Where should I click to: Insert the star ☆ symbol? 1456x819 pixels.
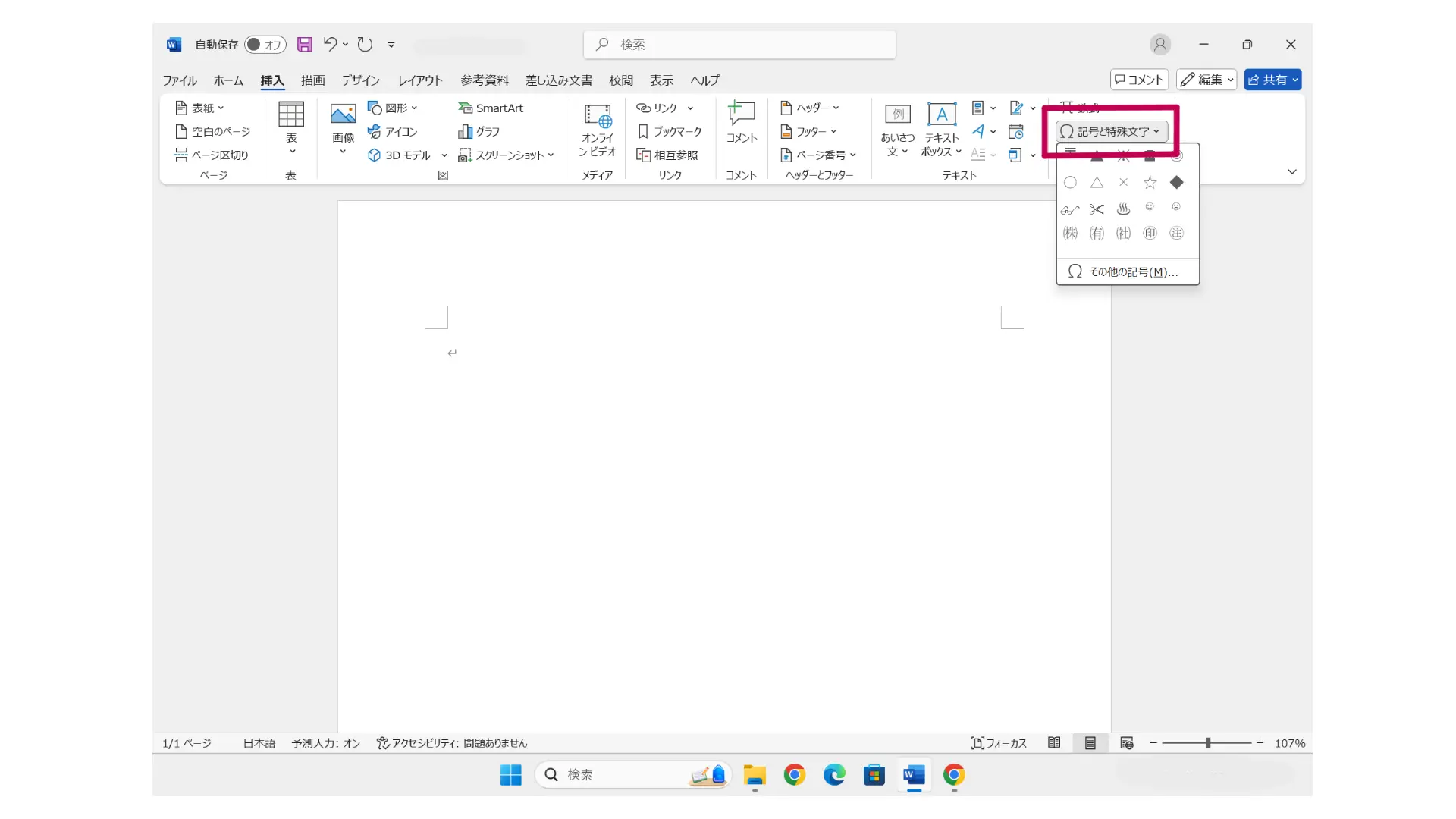[1150, 182]
